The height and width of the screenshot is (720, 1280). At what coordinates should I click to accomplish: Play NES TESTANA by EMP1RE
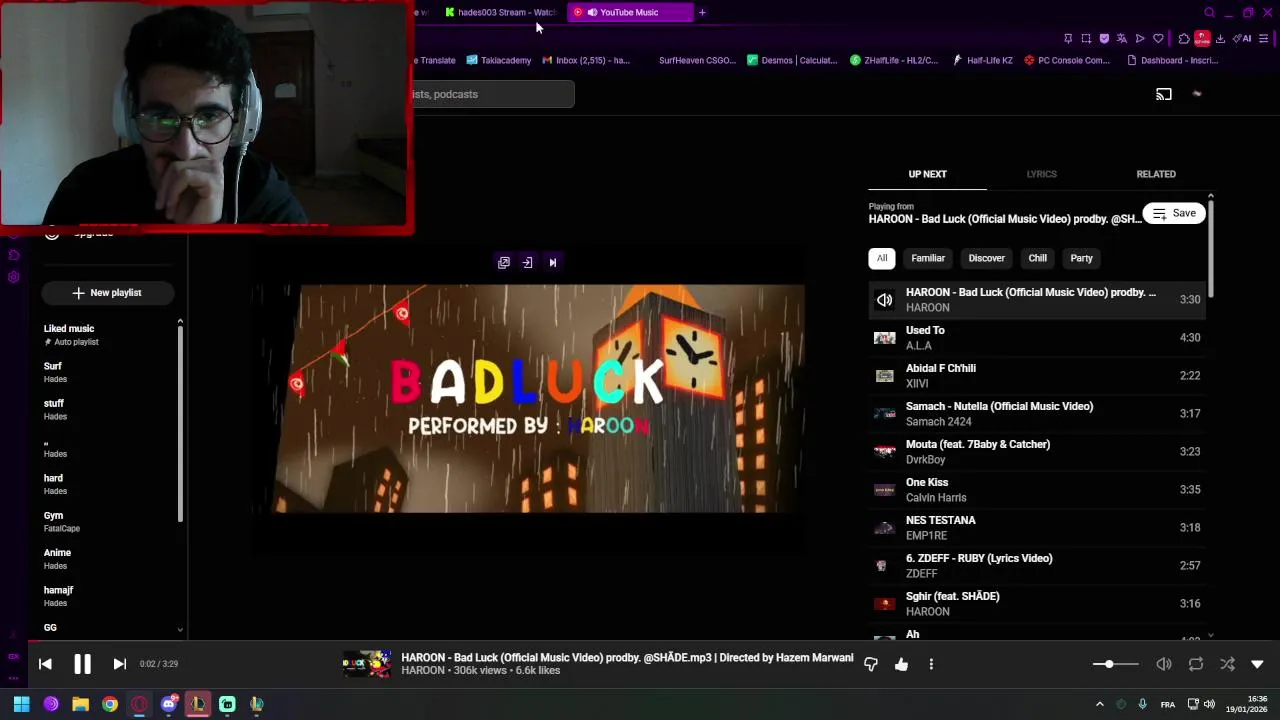pyautogui.click(x=1037, y=528)
